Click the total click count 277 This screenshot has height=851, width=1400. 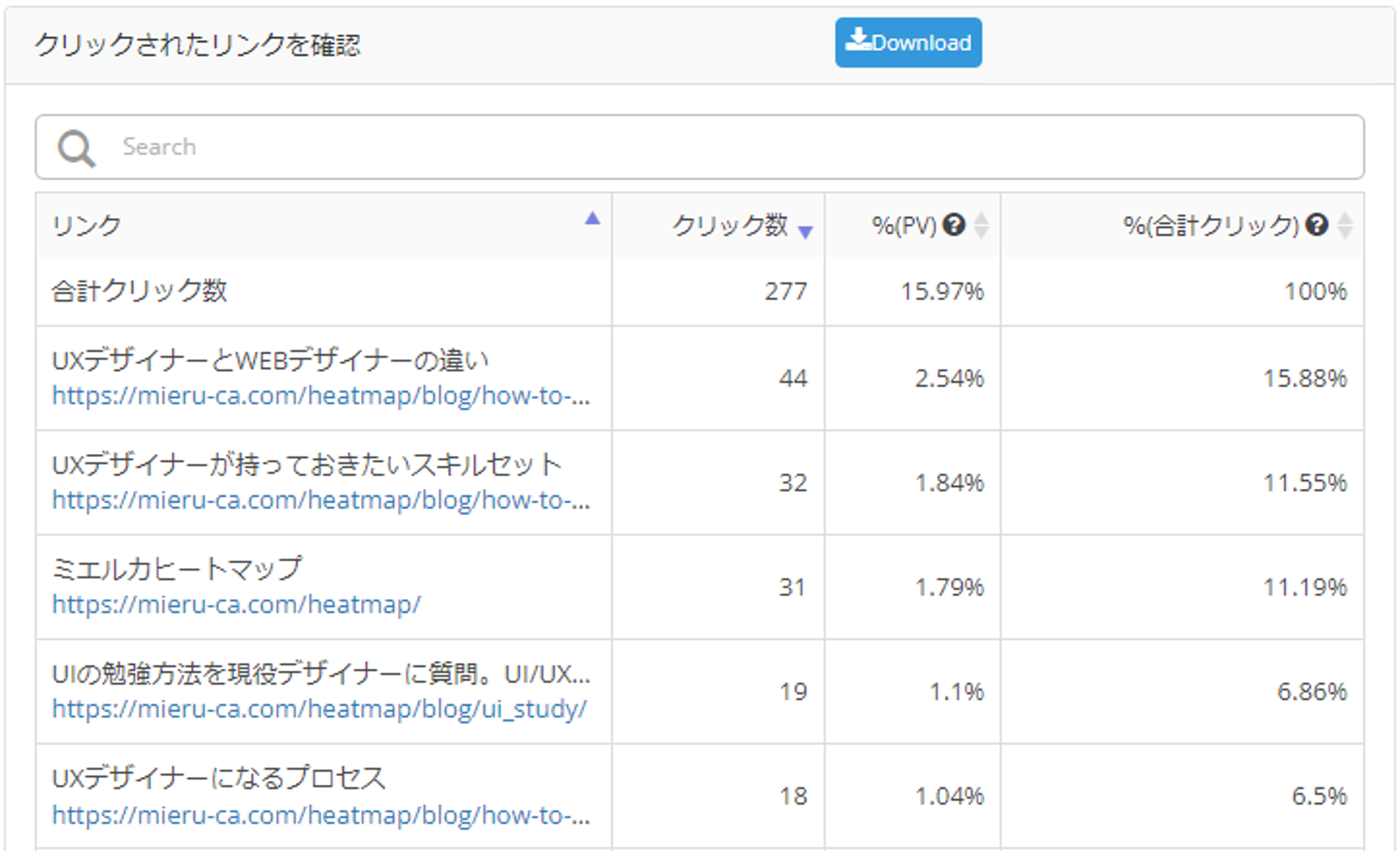click(x=786, y=291)
